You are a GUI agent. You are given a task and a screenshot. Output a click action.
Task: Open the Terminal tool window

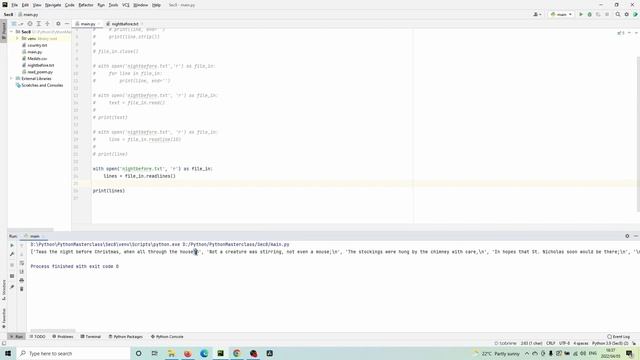pos(91,337)
